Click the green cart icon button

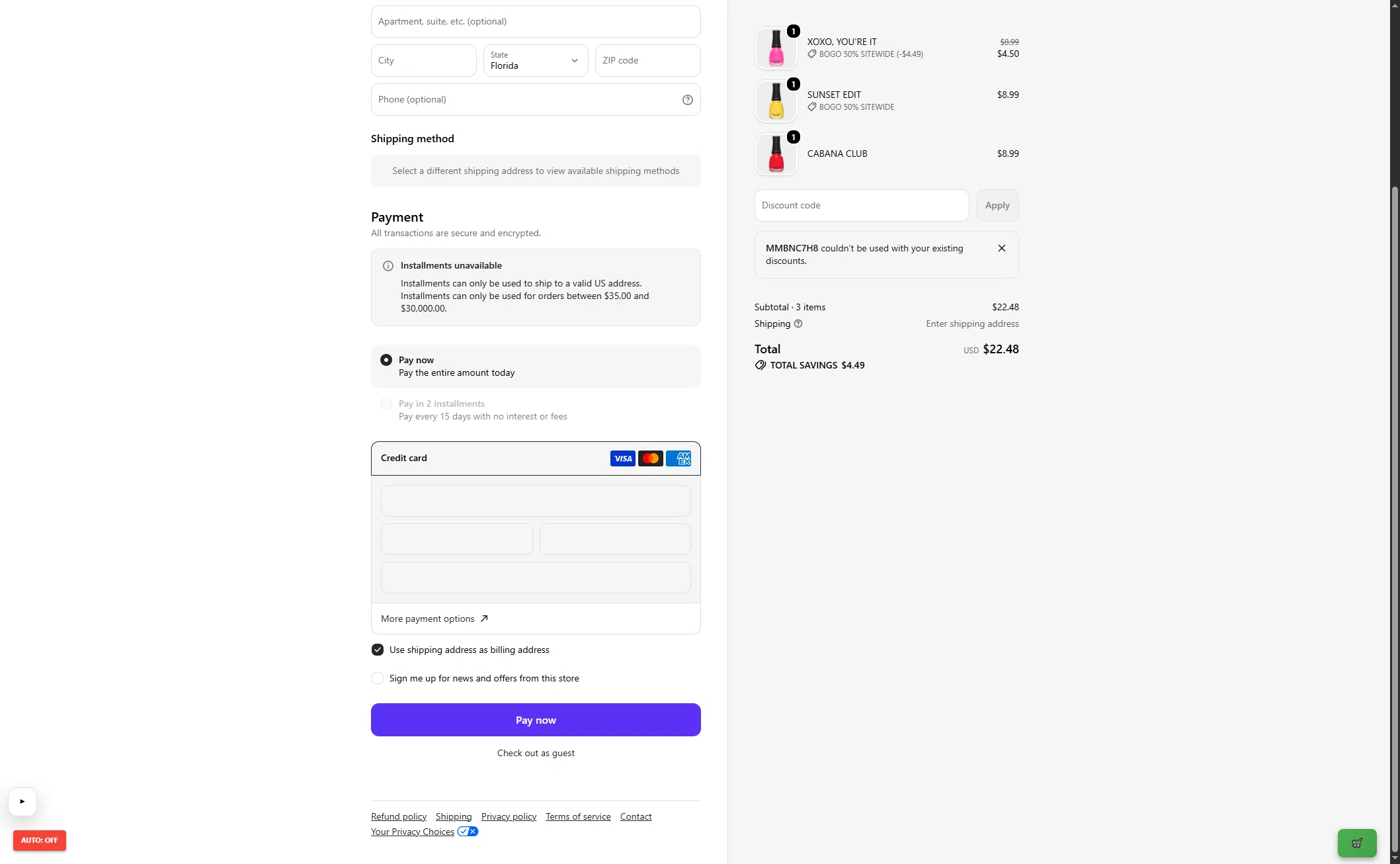coord(1356,843)
